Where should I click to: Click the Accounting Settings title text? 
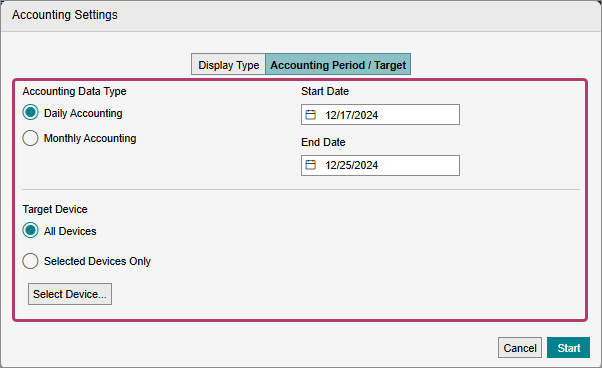pos(64,15)
